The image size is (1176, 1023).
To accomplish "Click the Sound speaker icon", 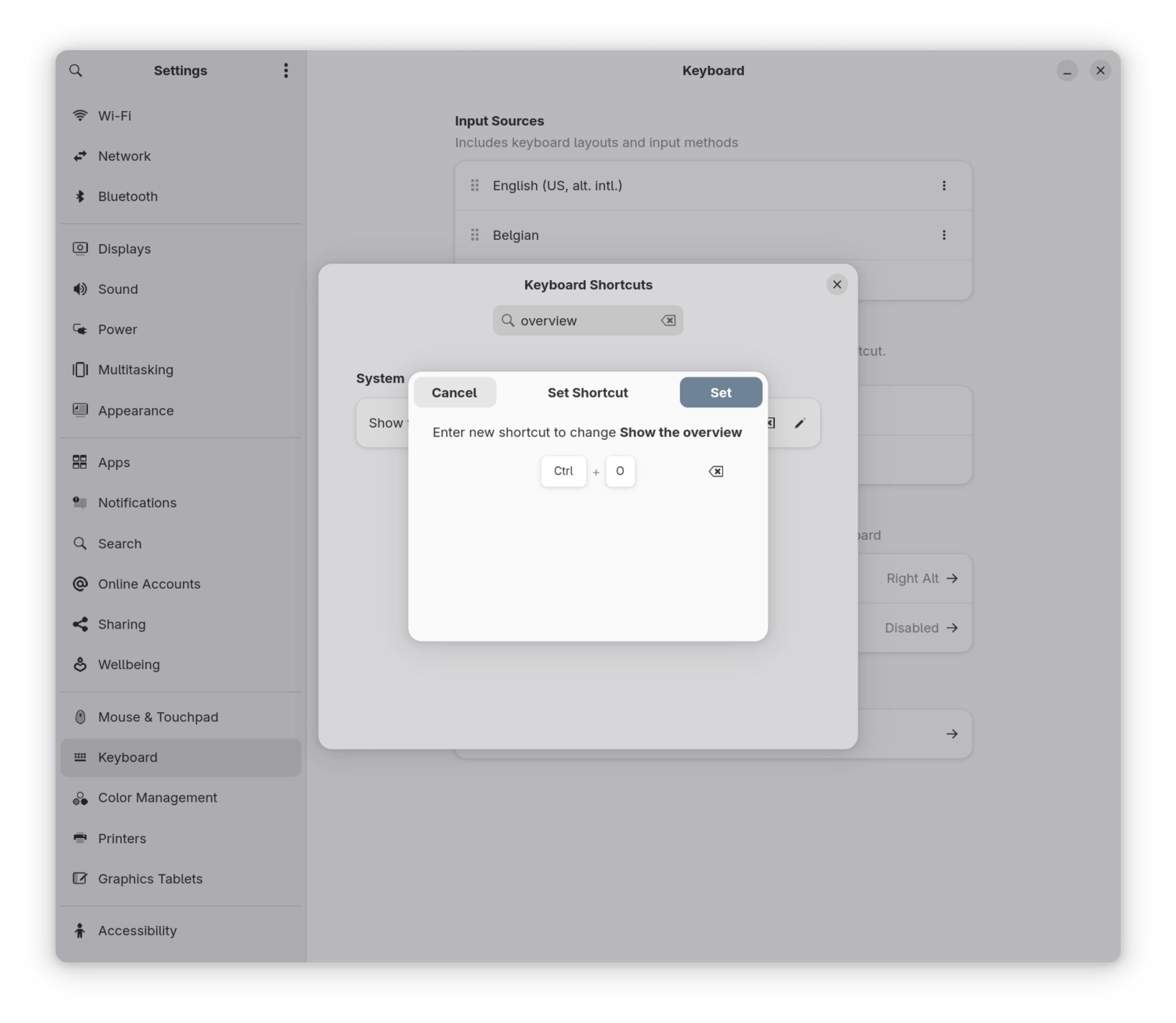I will pos(80,289).
